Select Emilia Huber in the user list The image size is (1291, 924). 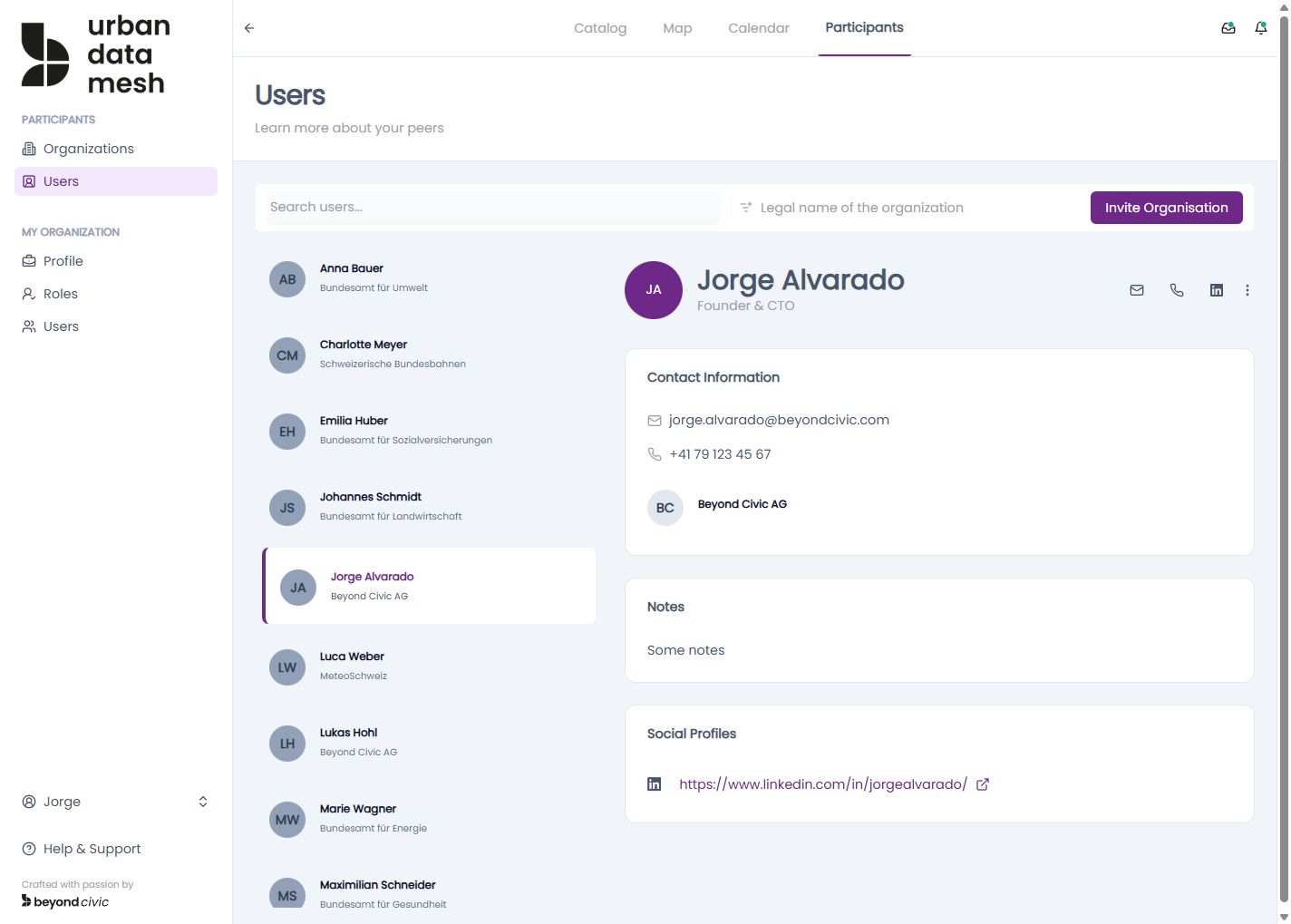[429, 432]
